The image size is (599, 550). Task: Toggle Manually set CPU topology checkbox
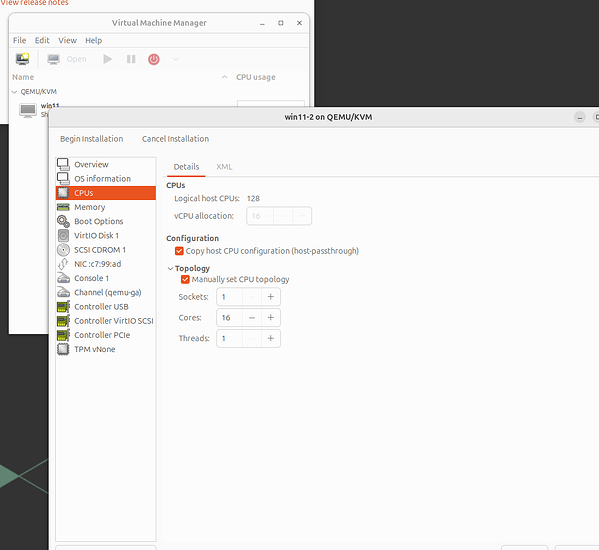pos(185,280)
